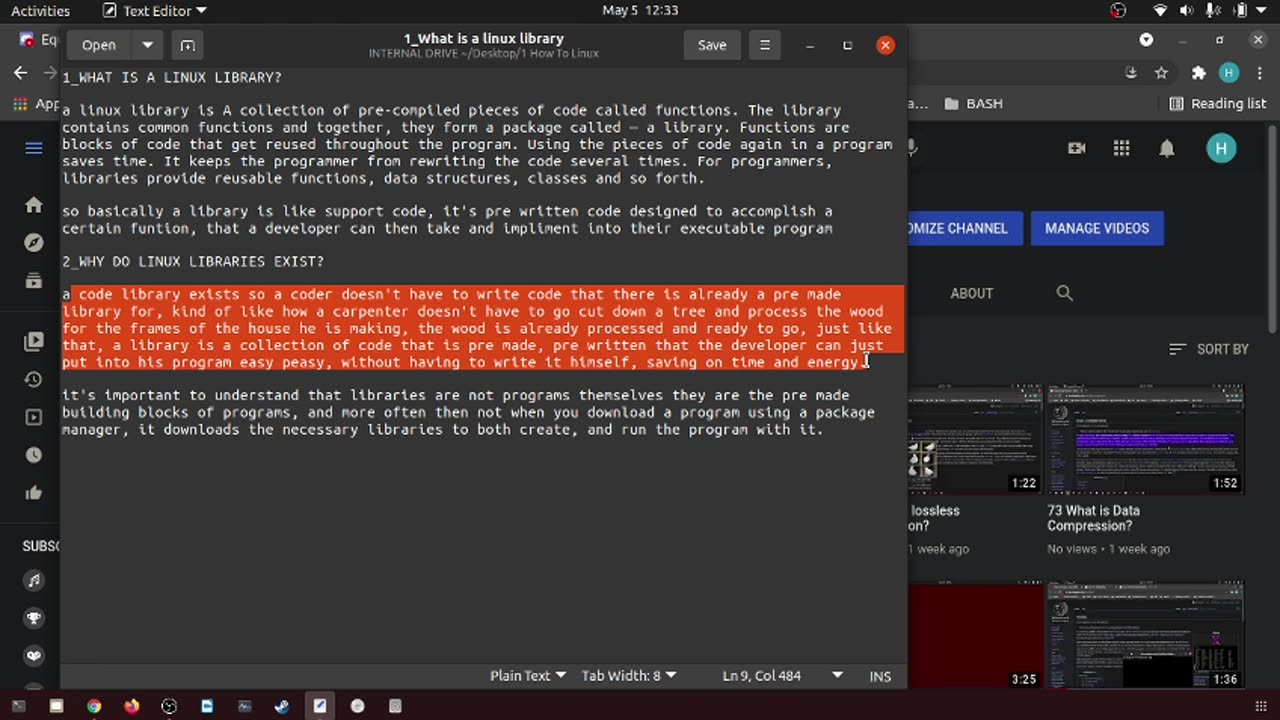Open the Explore compass icon
This screenshot has width=1280, height=720.
coord(33,242)
